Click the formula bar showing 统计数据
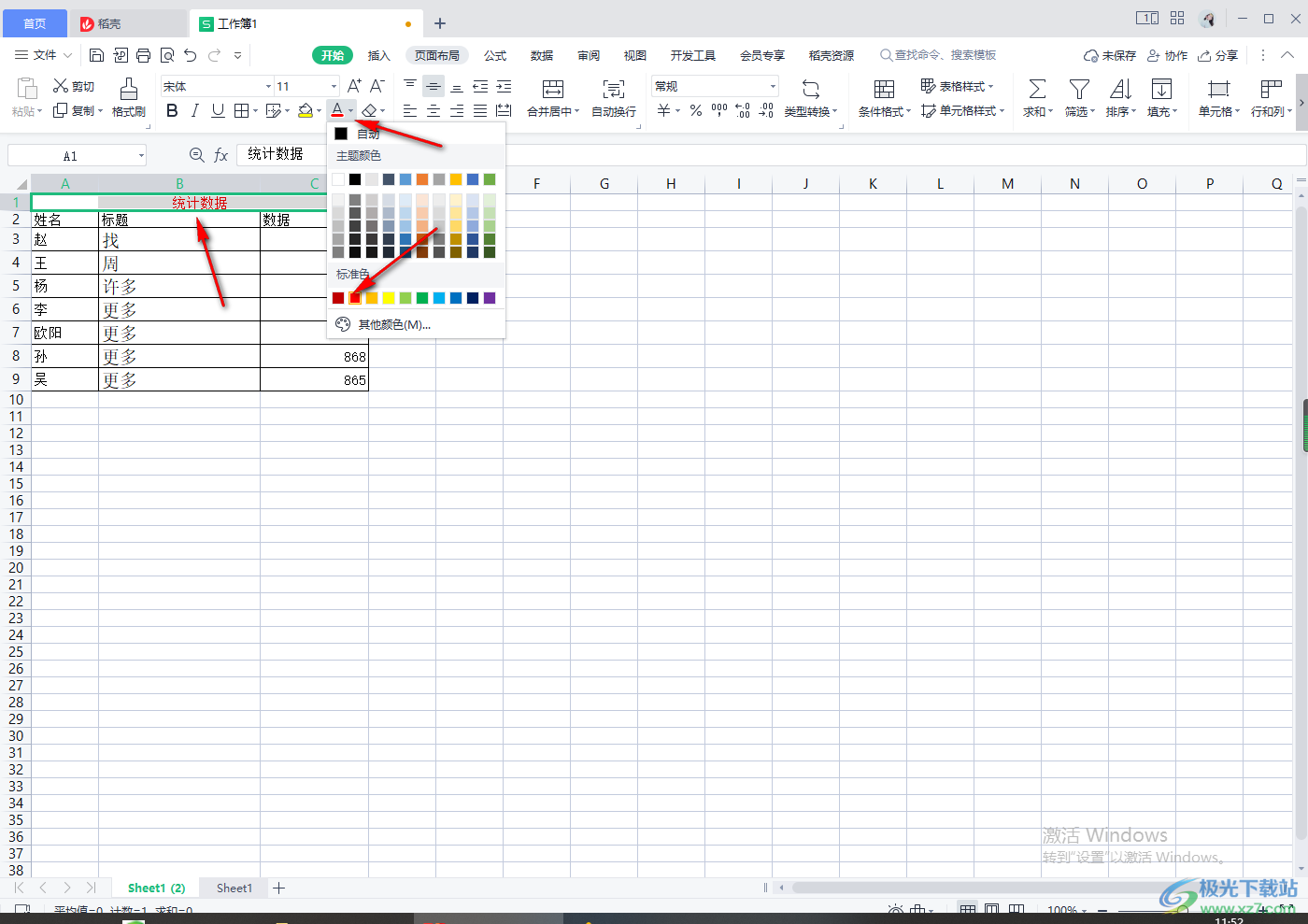 point(771,155)
